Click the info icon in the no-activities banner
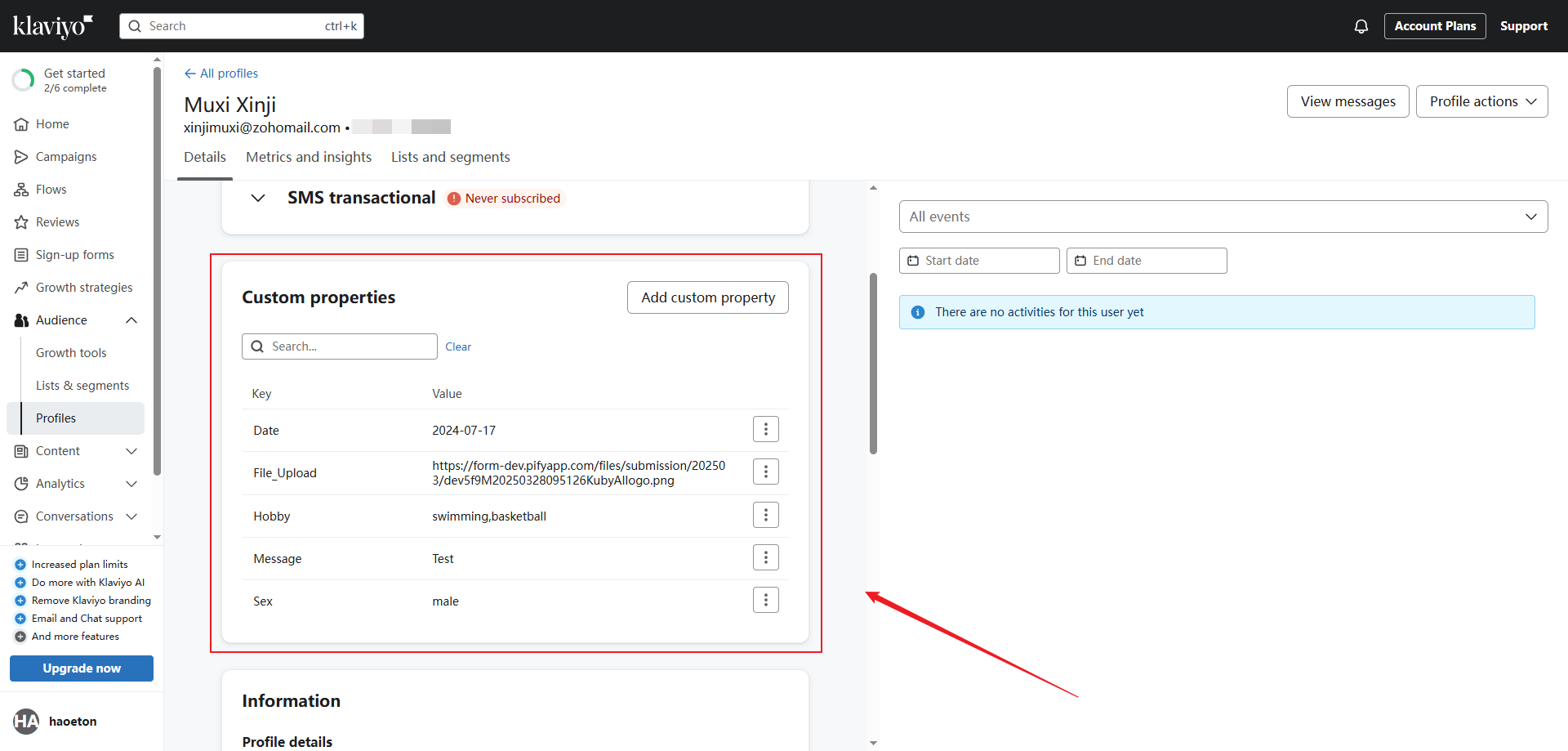 tap(918, 312)
